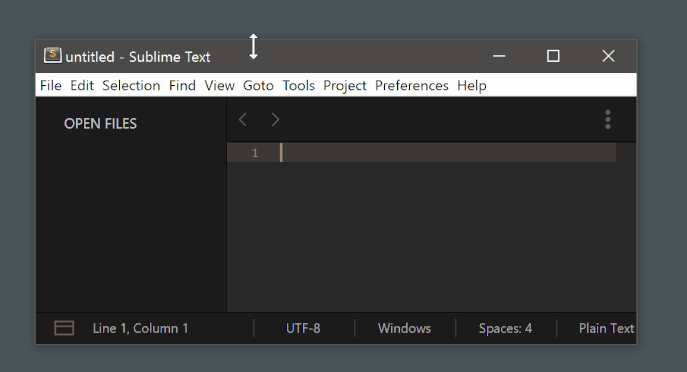Open the Edit menu

[x=82, y=85]
